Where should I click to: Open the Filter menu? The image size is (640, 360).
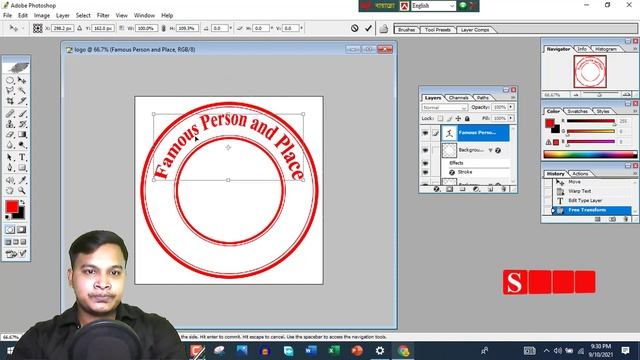pyautogui.click(x=103, y=15)
